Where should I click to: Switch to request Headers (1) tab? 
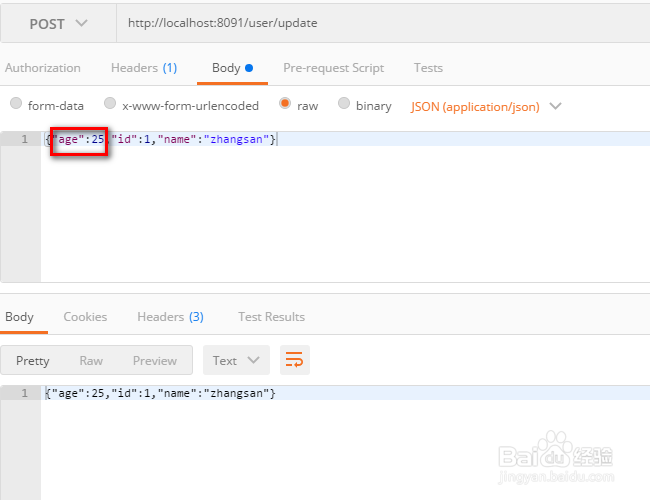(144, 68)
